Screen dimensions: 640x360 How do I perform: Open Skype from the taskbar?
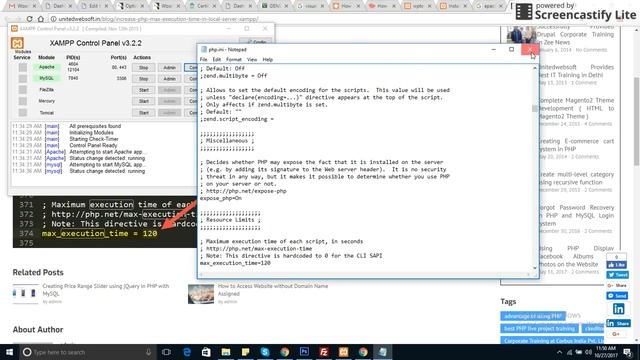[x=265, y=352]
